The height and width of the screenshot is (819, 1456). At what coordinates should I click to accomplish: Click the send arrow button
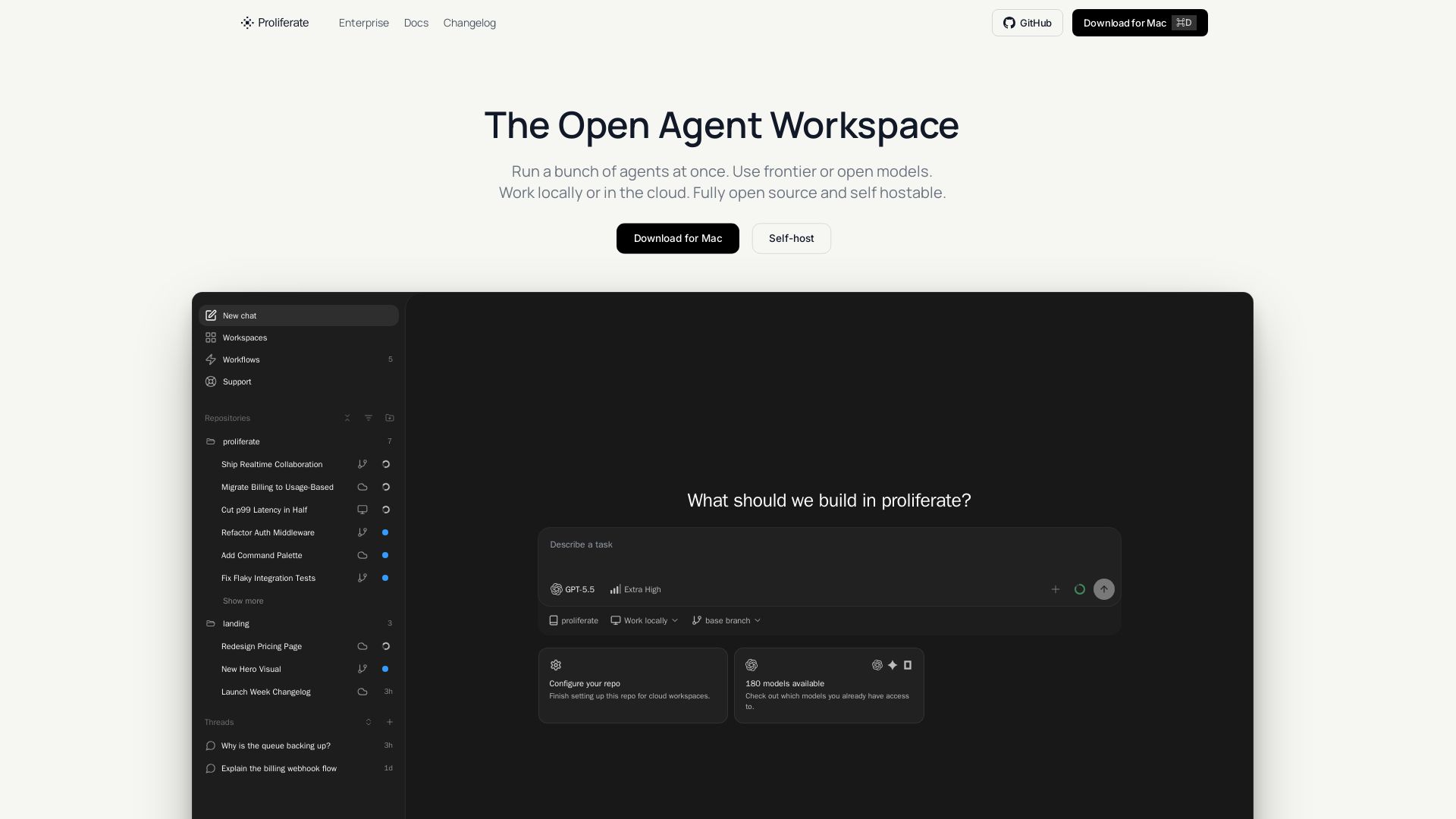coord(1104,589)
